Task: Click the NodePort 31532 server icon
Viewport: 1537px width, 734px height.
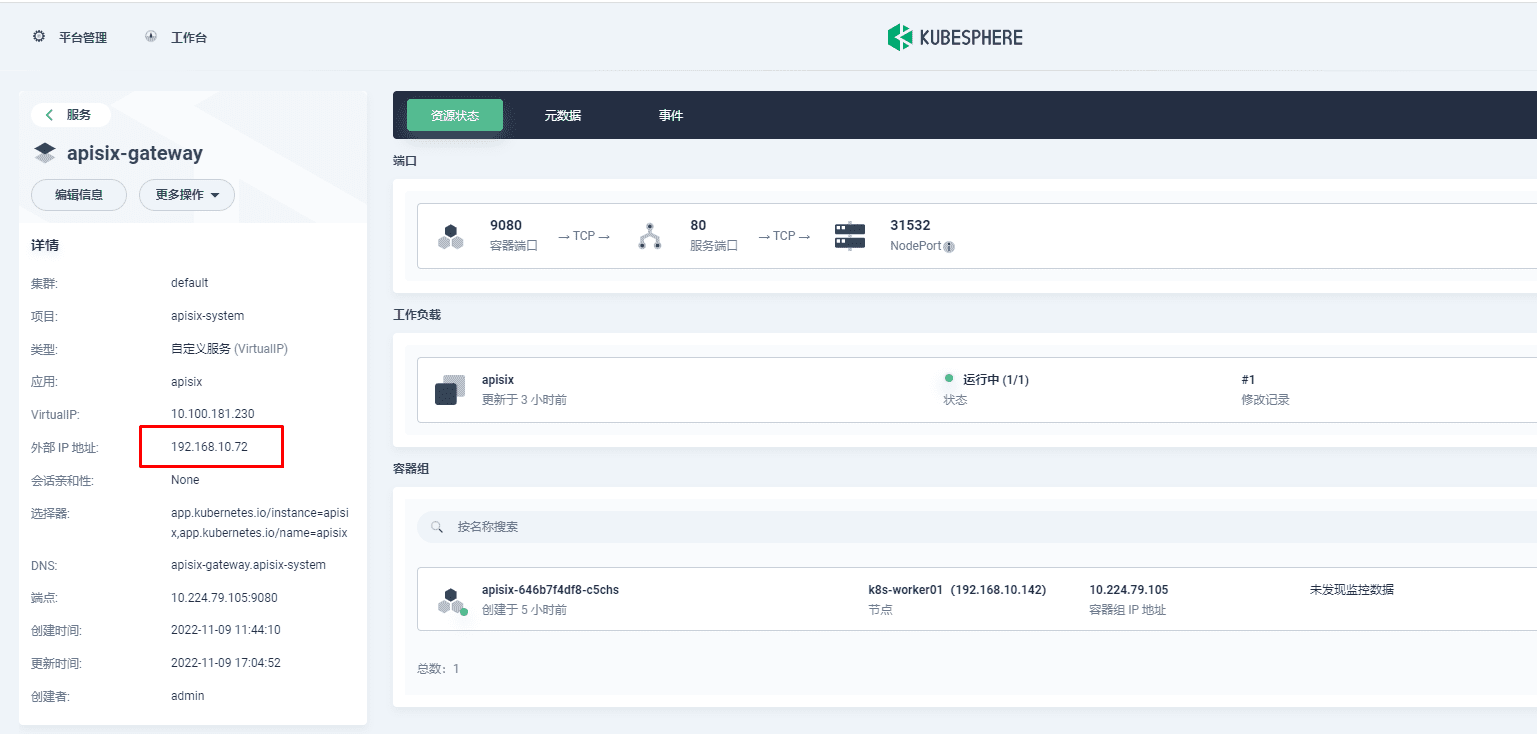Action: click(x=850, y=237)
